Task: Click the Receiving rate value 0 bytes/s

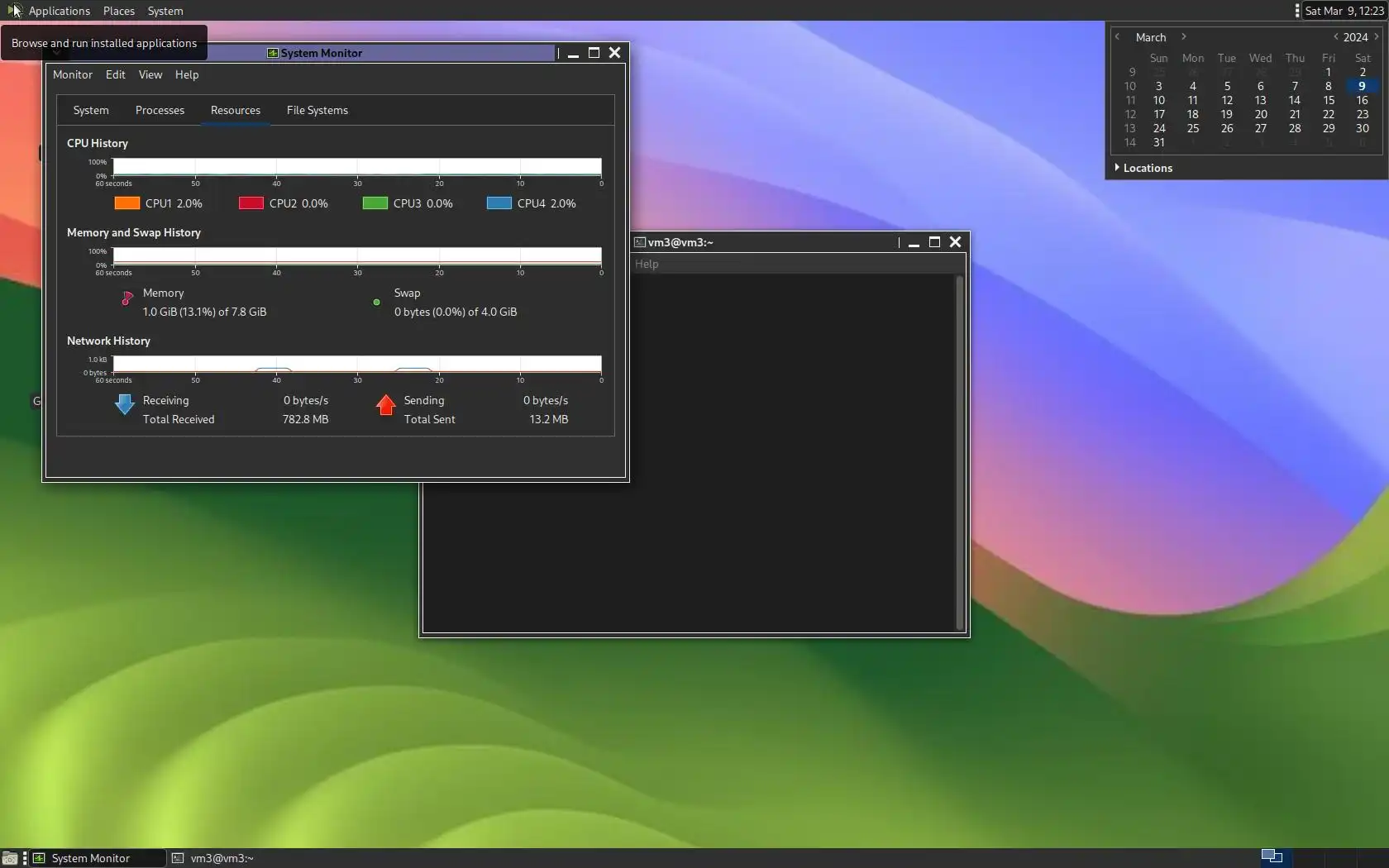Action: point(306,400)
